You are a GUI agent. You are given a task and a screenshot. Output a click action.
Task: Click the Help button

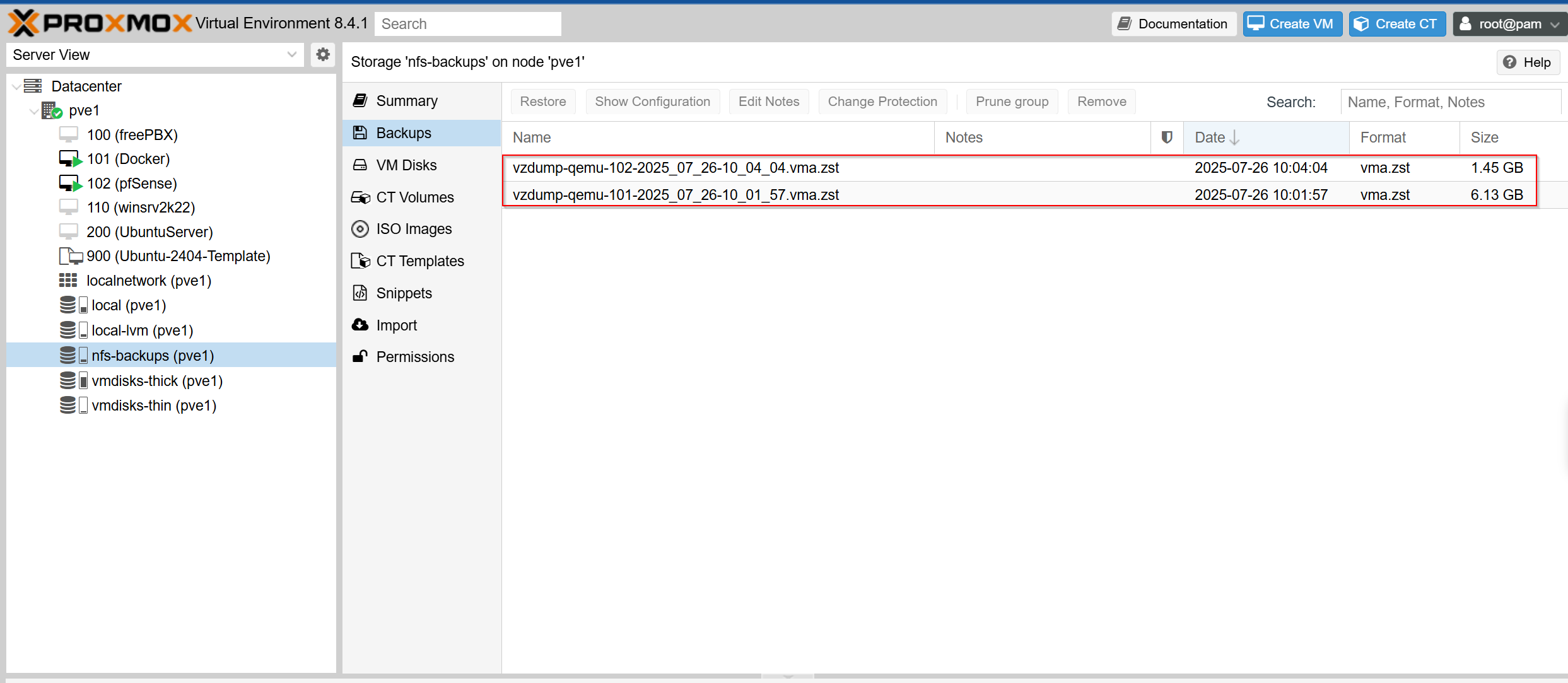pos(1528,62)
